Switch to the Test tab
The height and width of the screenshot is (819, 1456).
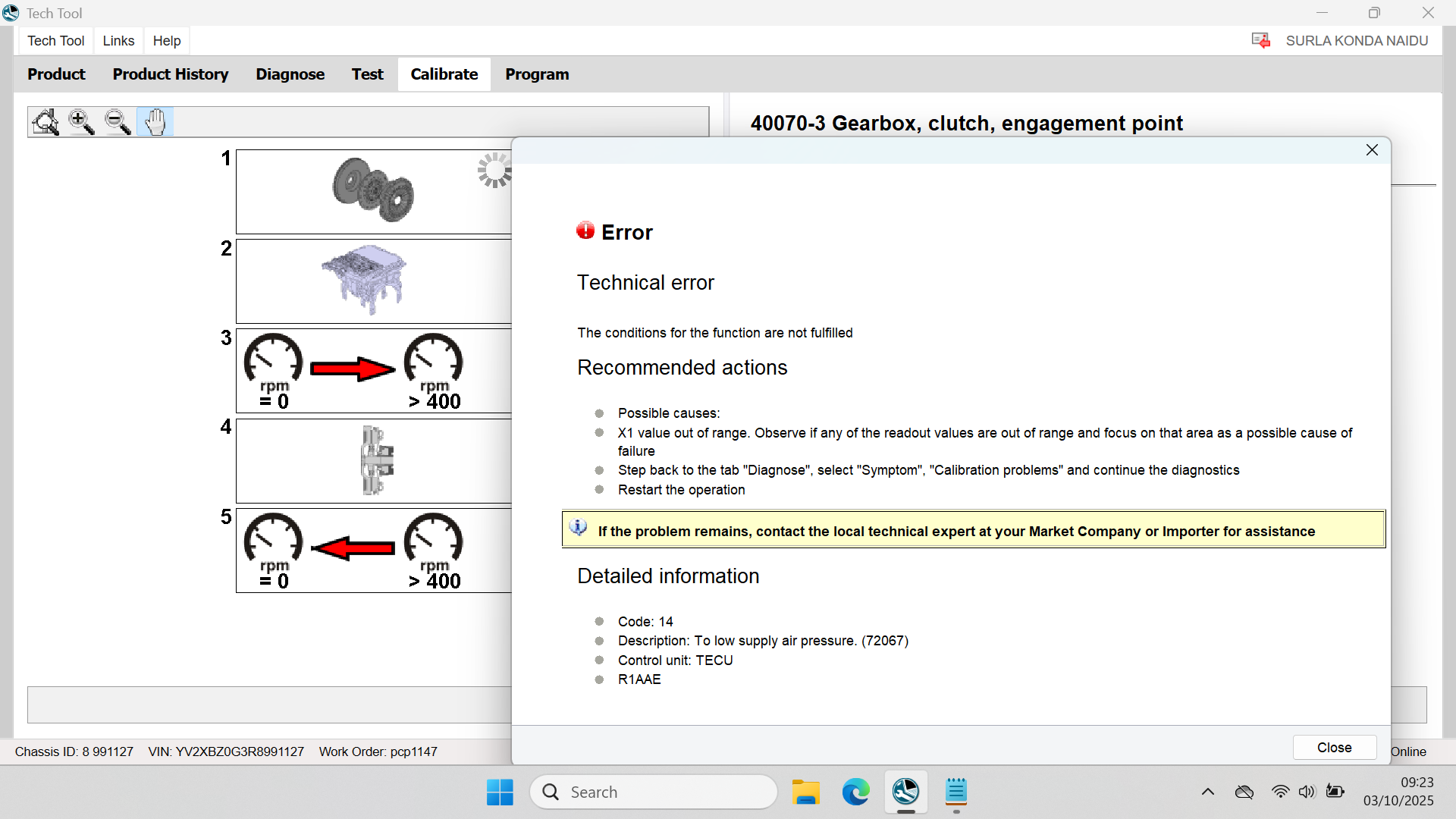[367, 74]
